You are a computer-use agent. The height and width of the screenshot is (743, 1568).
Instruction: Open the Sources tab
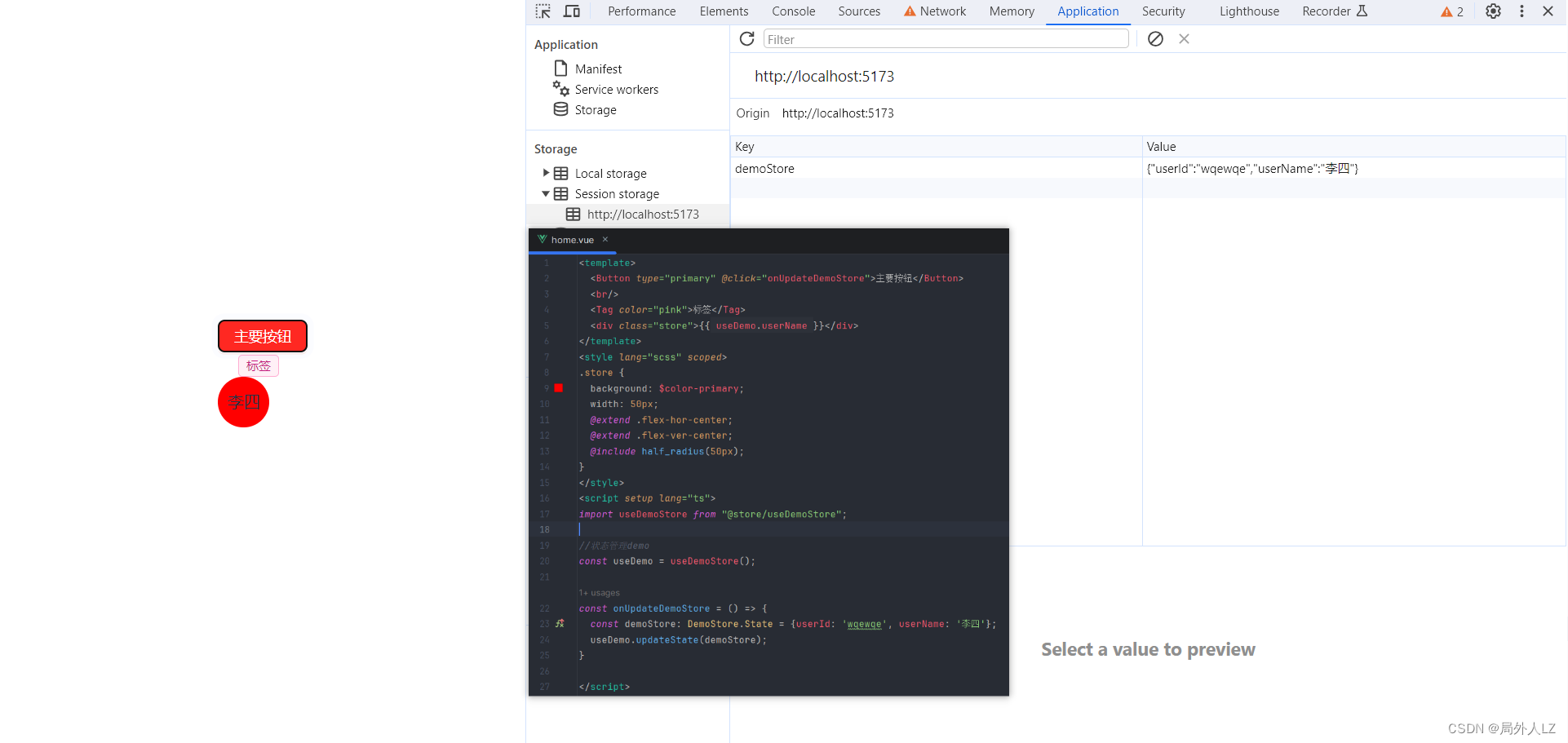pyautogui.click(x=859, y=11)
